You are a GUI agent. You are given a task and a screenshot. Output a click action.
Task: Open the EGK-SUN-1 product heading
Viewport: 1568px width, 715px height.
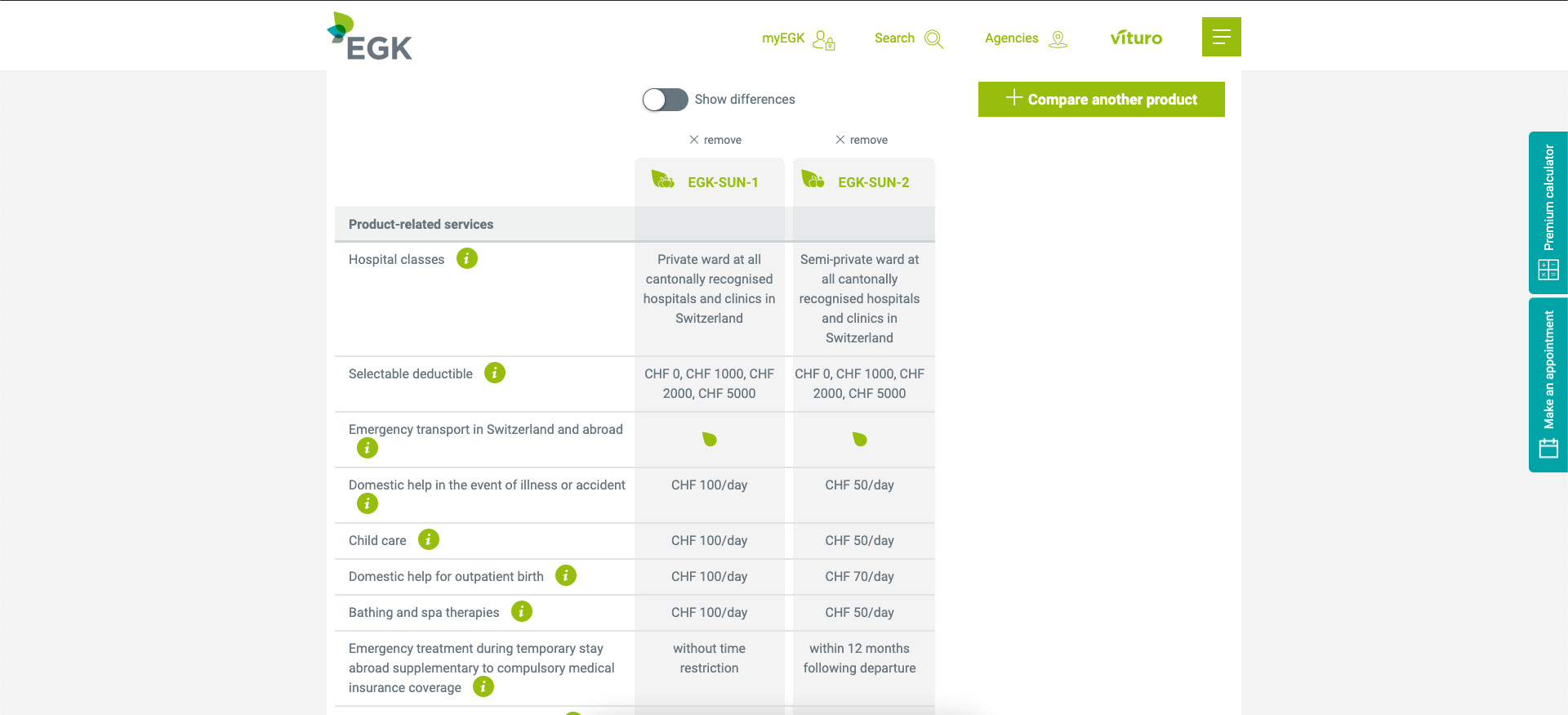pyautogui.click(x=723, y=182)
